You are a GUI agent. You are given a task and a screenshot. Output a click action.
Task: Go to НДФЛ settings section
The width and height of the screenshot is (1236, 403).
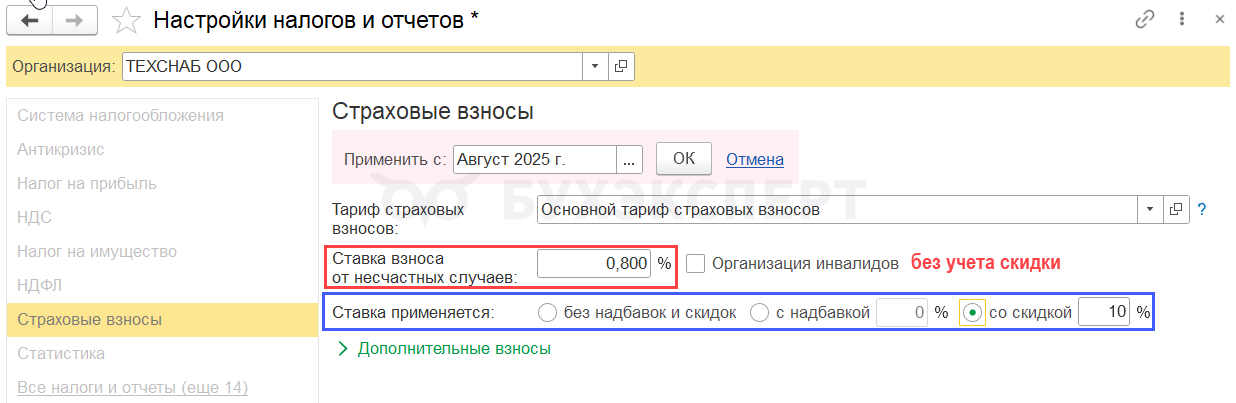[40, 286]
